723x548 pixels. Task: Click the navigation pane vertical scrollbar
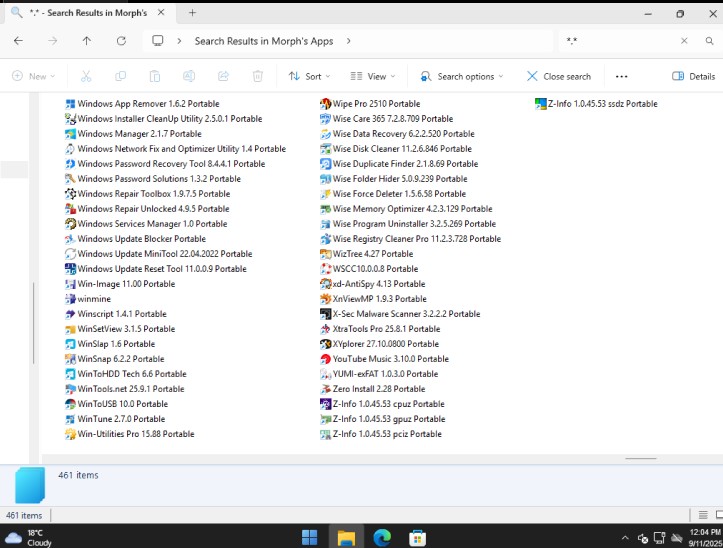(x=34, y=323)
